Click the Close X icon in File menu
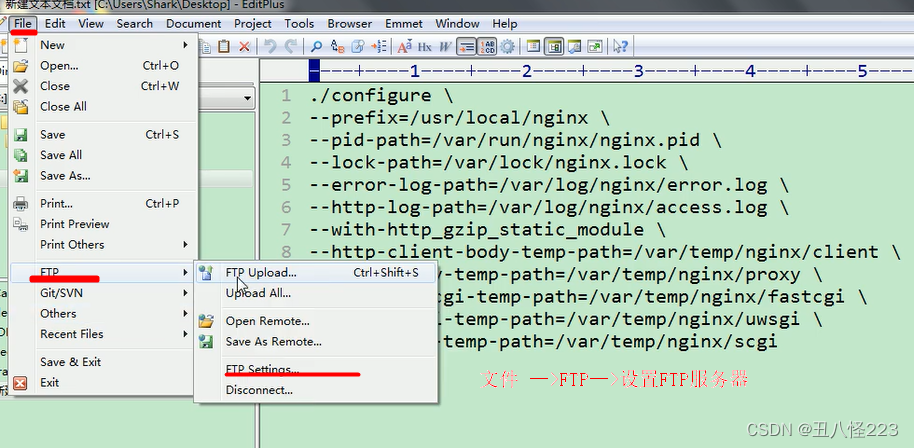The width and height of the screenshot is (914, 448). 20,86
